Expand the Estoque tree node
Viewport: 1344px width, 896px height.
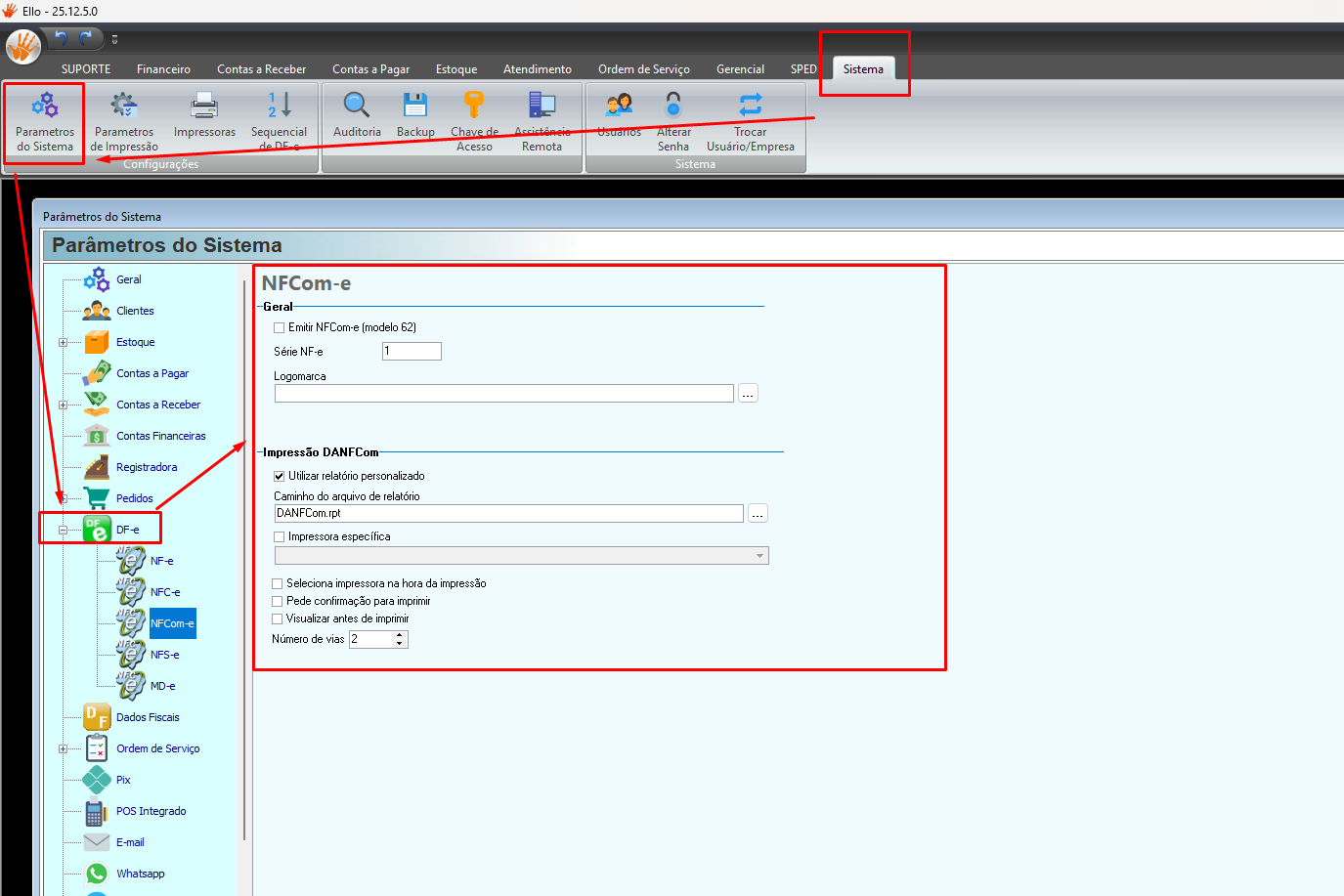(x=64, y=343)
